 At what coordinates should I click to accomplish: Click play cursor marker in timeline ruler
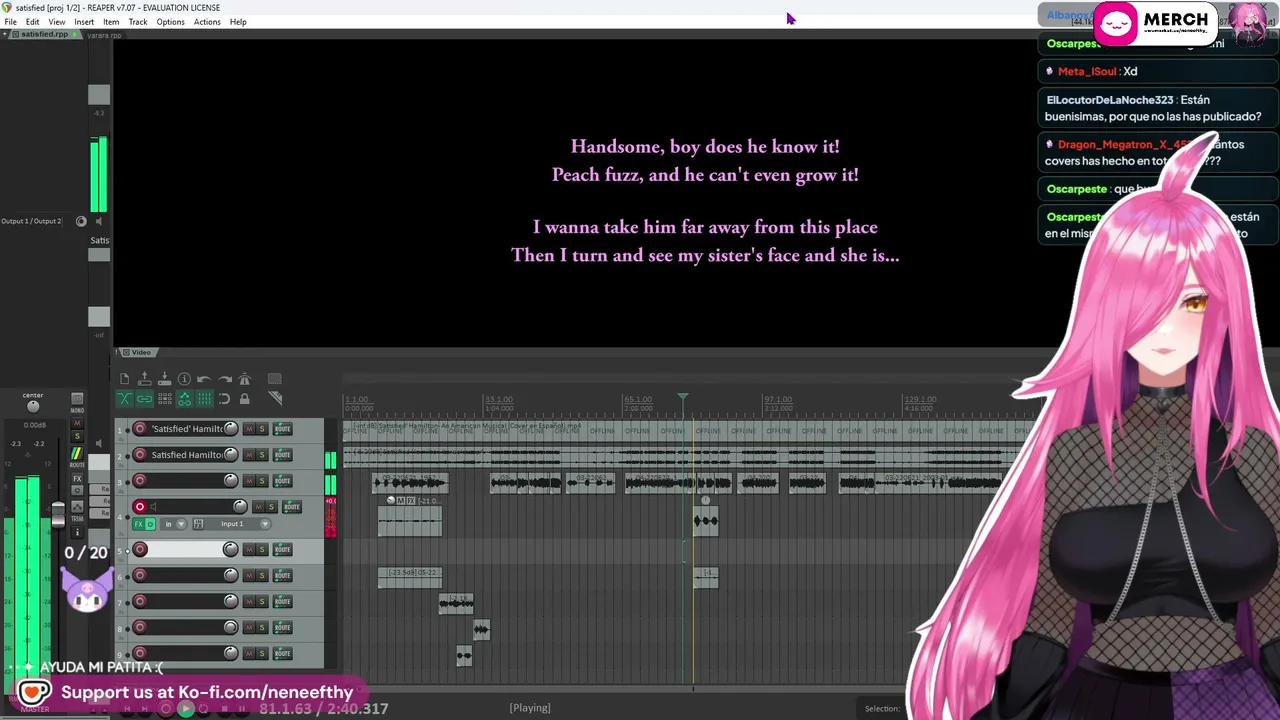683,398
